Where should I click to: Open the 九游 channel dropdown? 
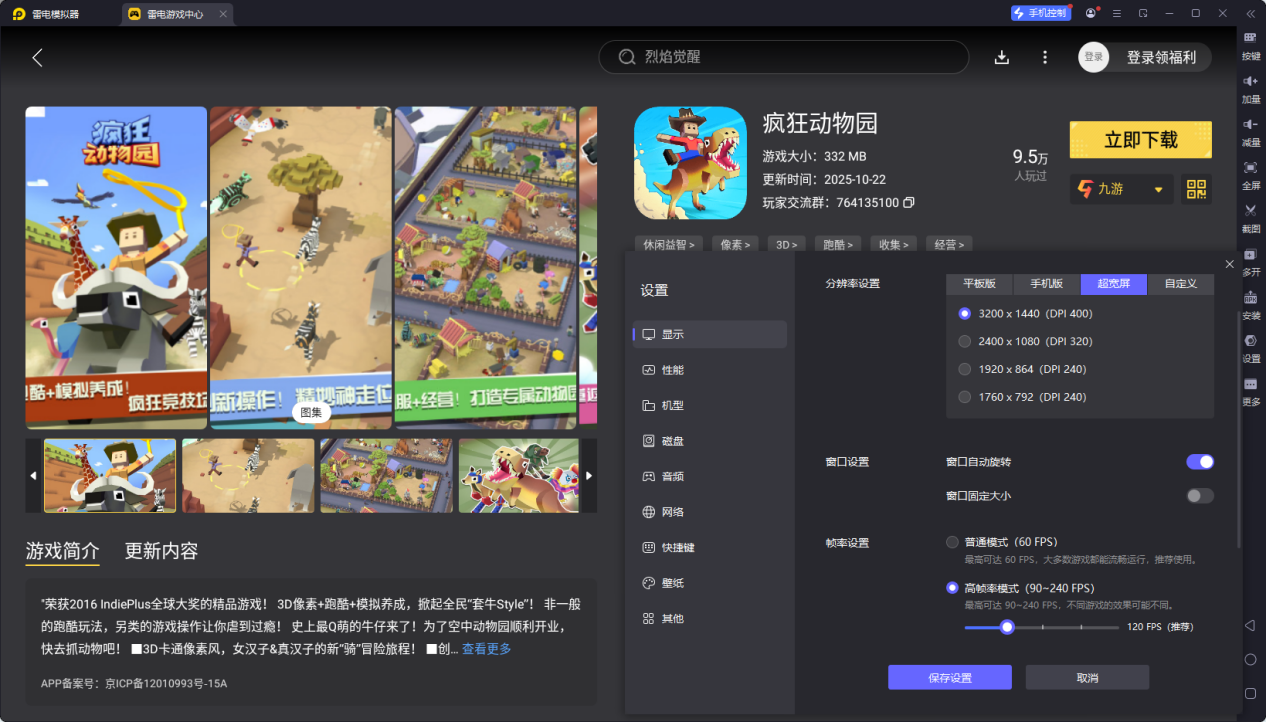[1122, 189]
